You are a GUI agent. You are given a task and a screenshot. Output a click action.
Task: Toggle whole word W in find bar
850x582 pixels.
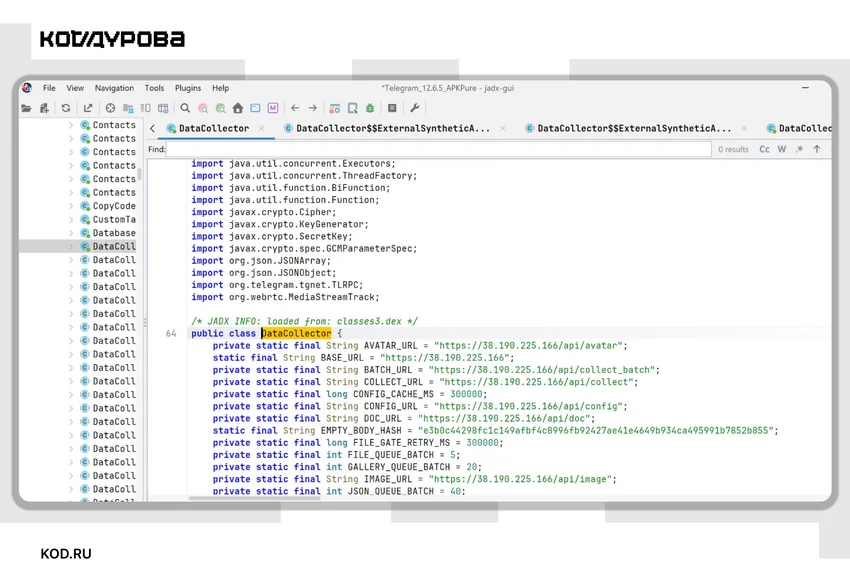click(782, 149)
